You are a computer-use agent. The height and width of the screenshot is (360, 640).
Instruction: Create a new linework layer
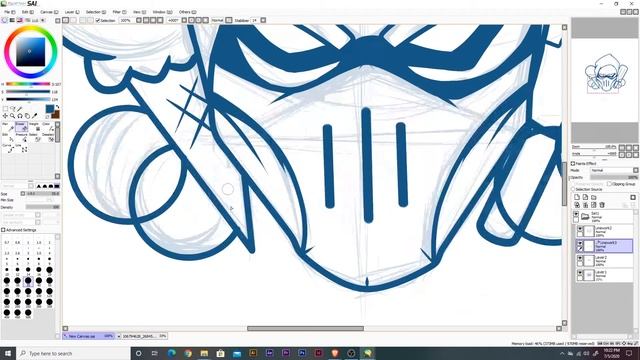[x=585, y=198]
